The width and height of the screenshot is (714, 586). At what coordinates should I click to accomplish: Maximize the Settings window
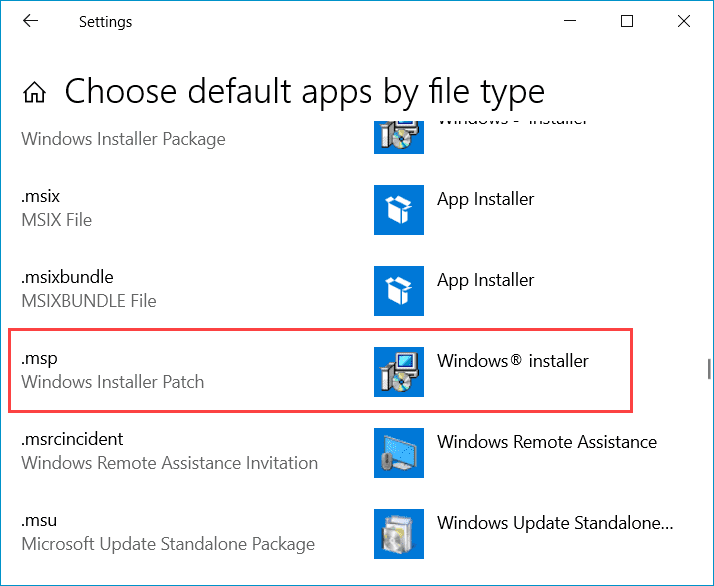pyautogui.click(x=627, y=21)
